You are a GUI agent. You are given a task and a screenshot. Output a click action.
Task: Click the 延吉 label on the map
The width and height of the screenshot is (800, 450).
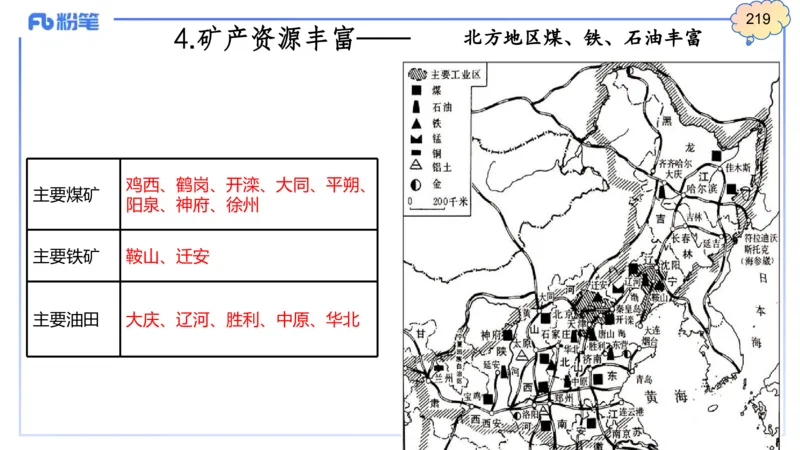point(711,243)
